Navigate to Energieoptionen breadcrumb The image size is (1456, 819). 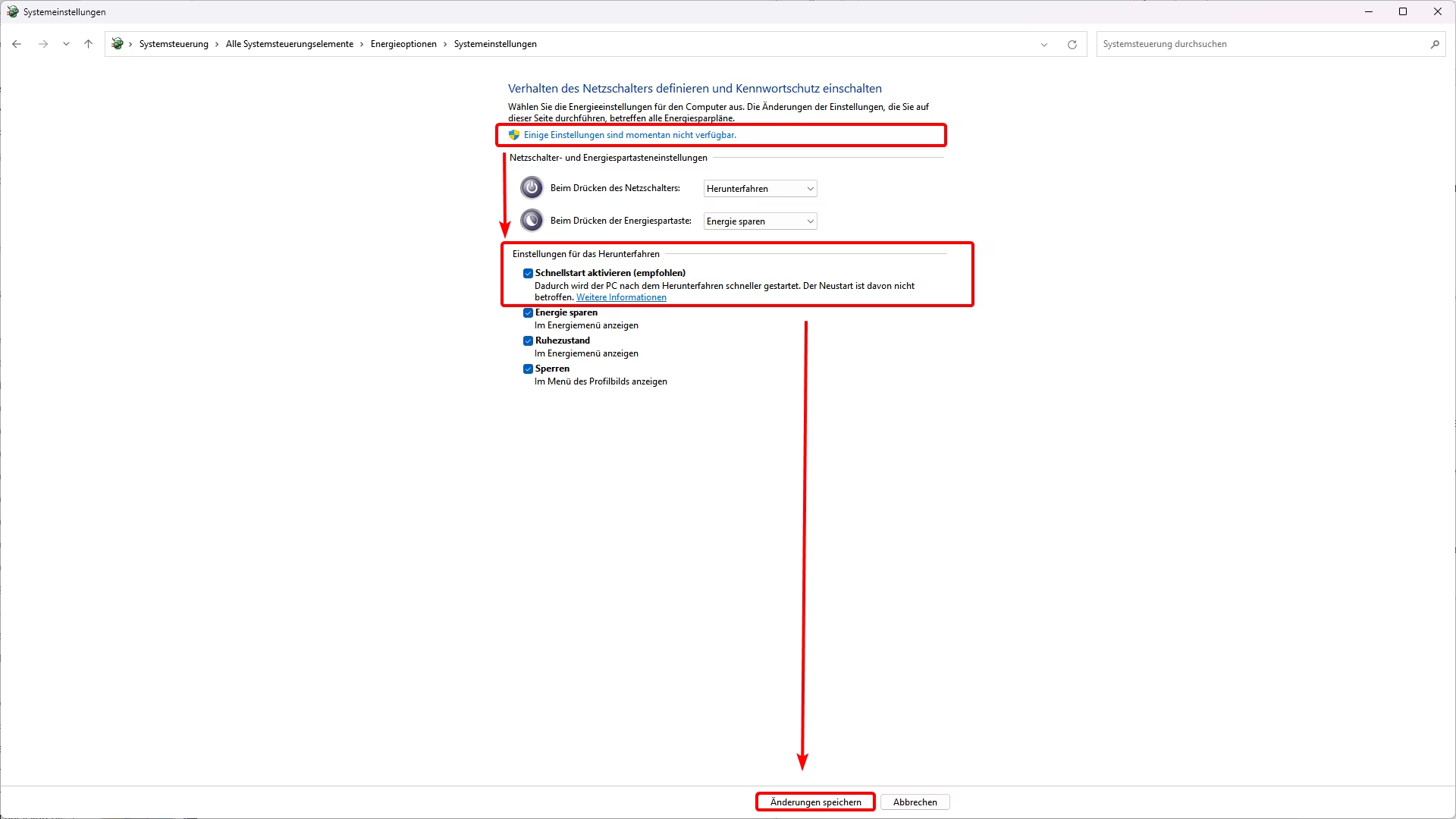coord(403,44)
